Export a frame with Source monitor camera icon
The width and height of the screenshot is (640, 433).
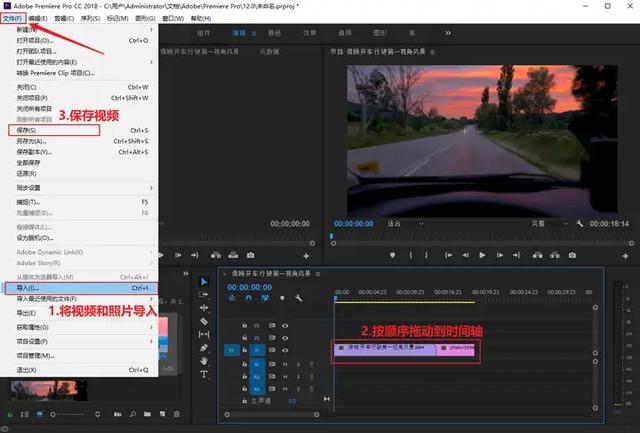pos(251,255)
